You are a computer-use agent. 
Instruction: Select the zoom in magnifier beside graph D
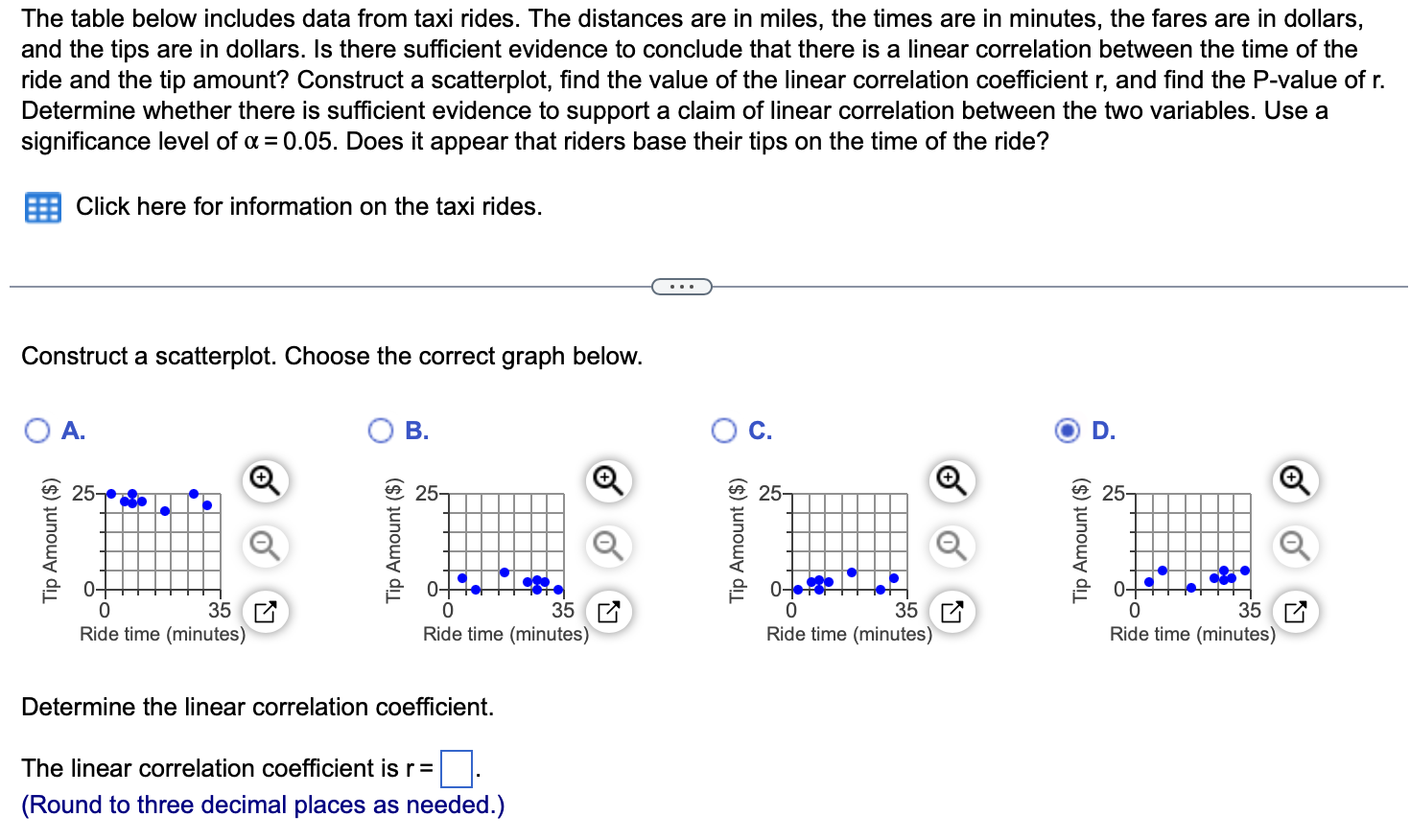(1294, 480)
